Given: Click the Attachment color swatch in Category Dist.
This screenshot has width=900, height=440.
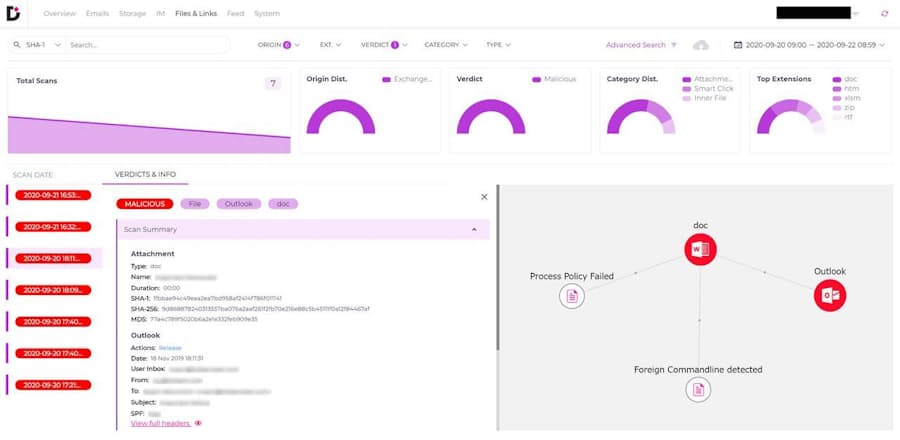Looking at the screenshot, I should click(686, 79).
